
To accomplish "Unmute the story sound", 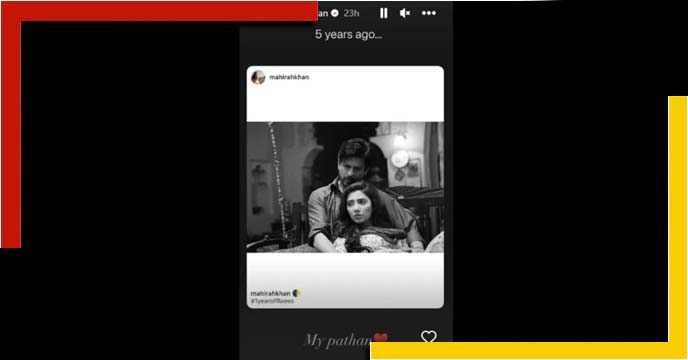I will tap(405, 13).
